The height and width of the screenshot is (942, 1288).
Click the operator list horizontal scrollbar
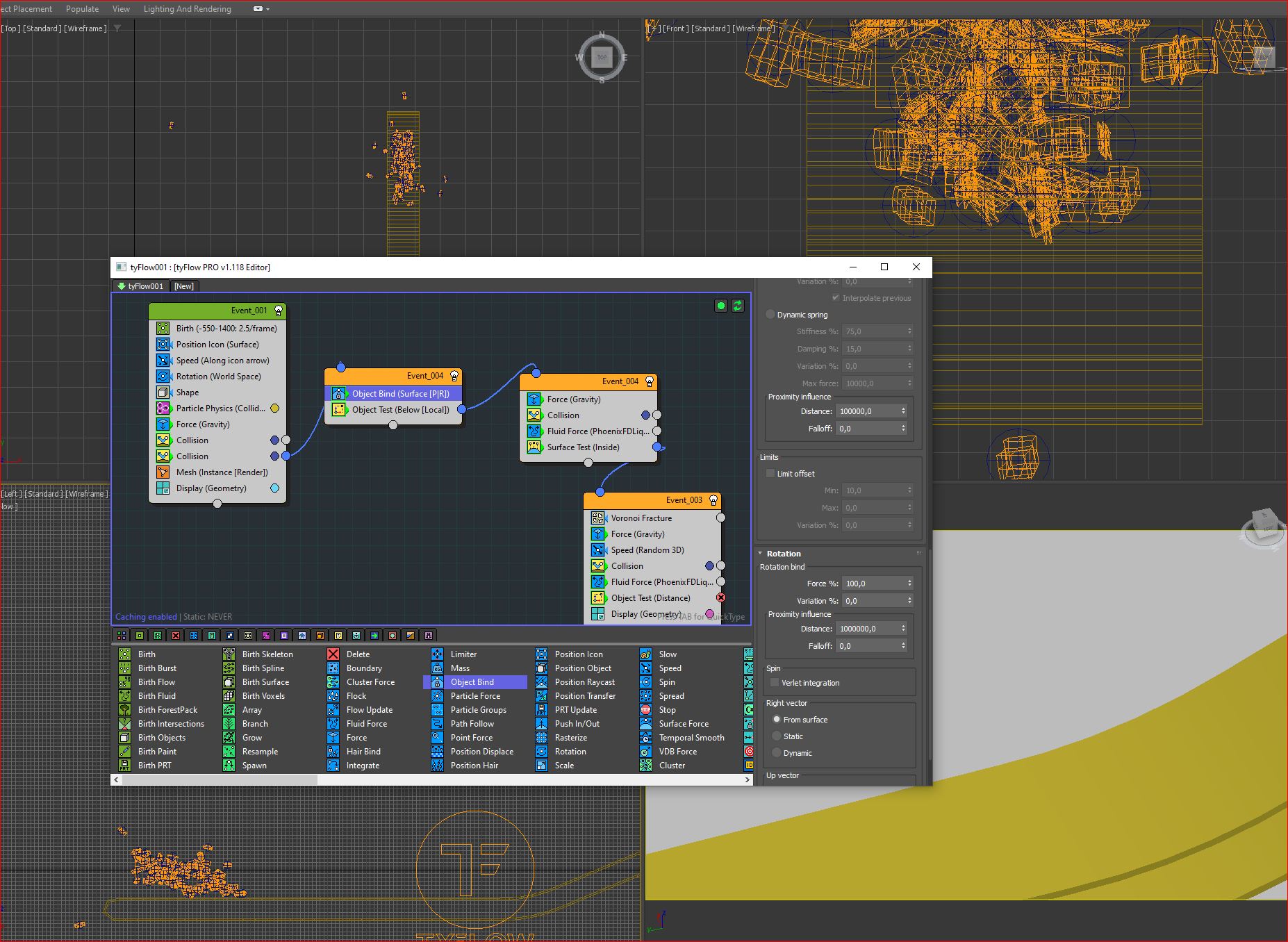[x=219, y=780]
